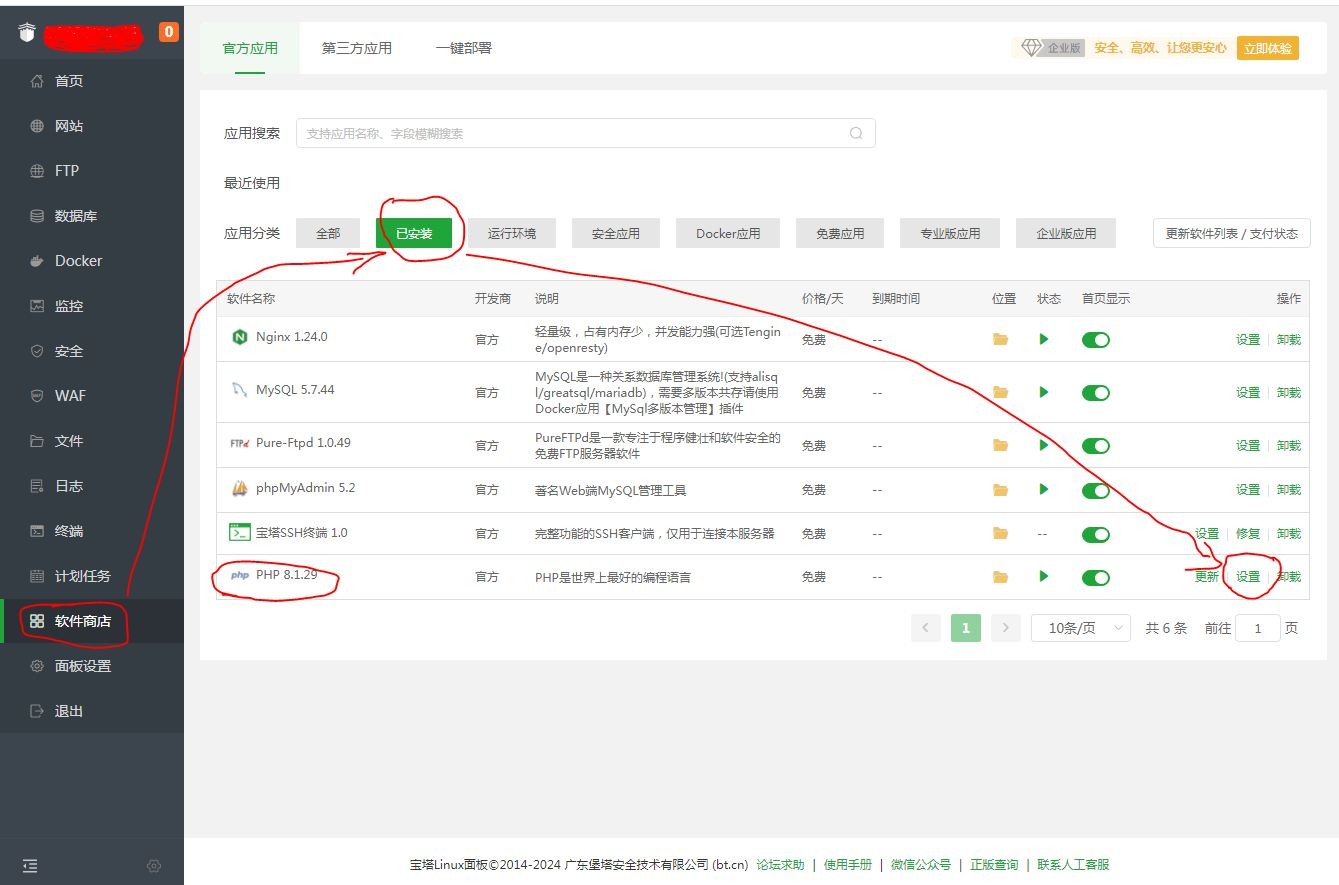Filter apps by 运行环境 category
The image size is (1339, 885).
(512, 233)
